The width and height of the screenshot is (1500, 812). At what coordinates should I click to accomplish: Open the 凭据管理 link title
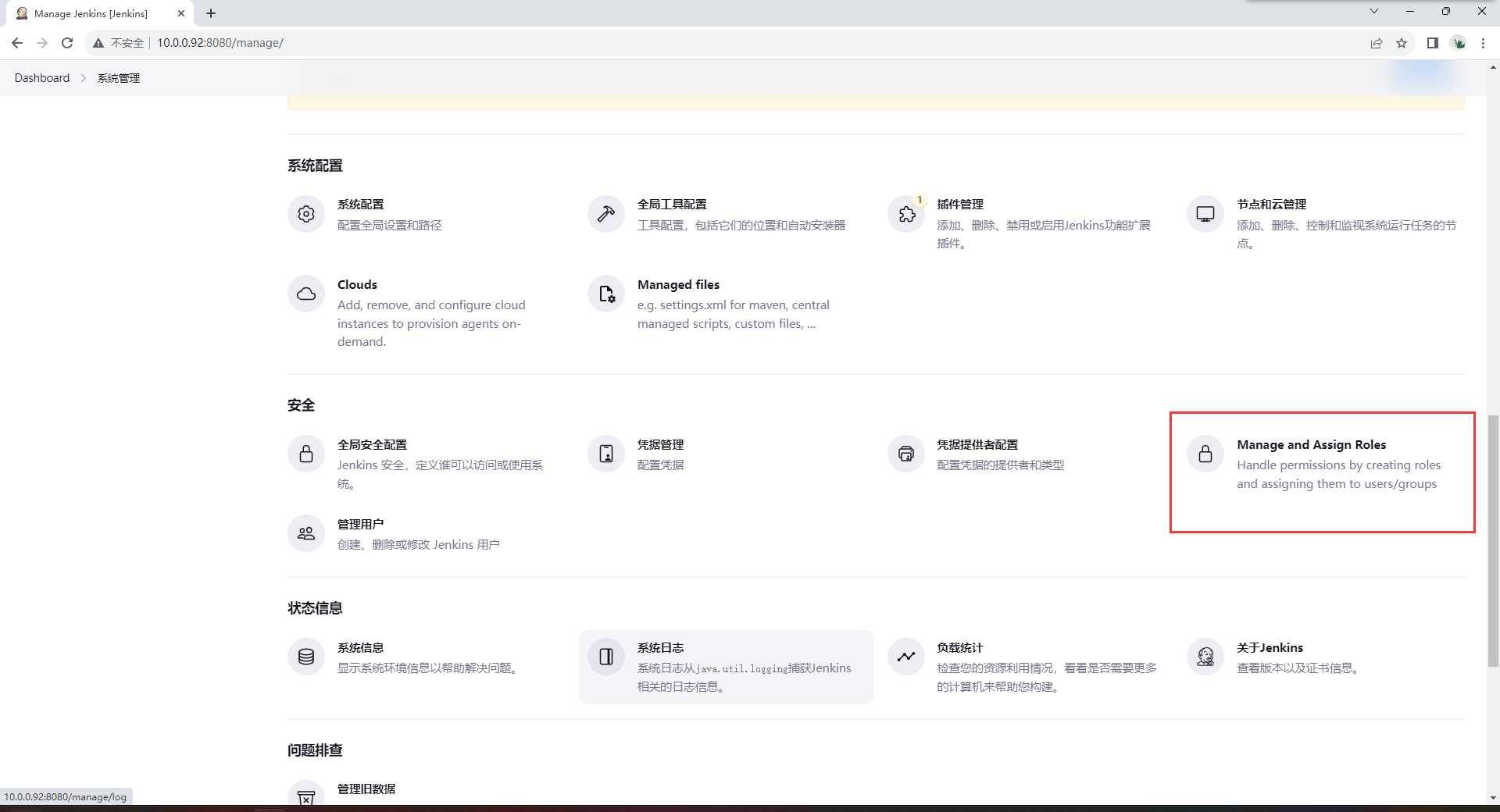[660, 444]
